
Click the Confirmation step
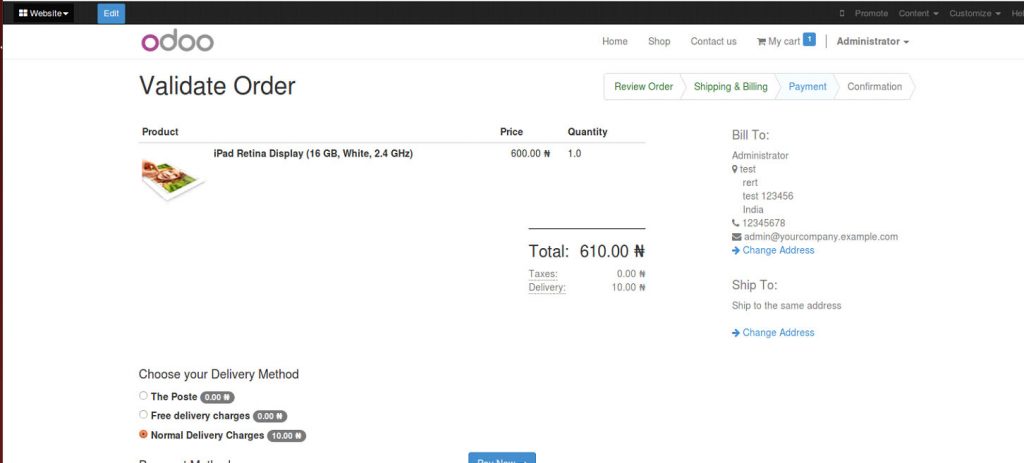point(874,86)
